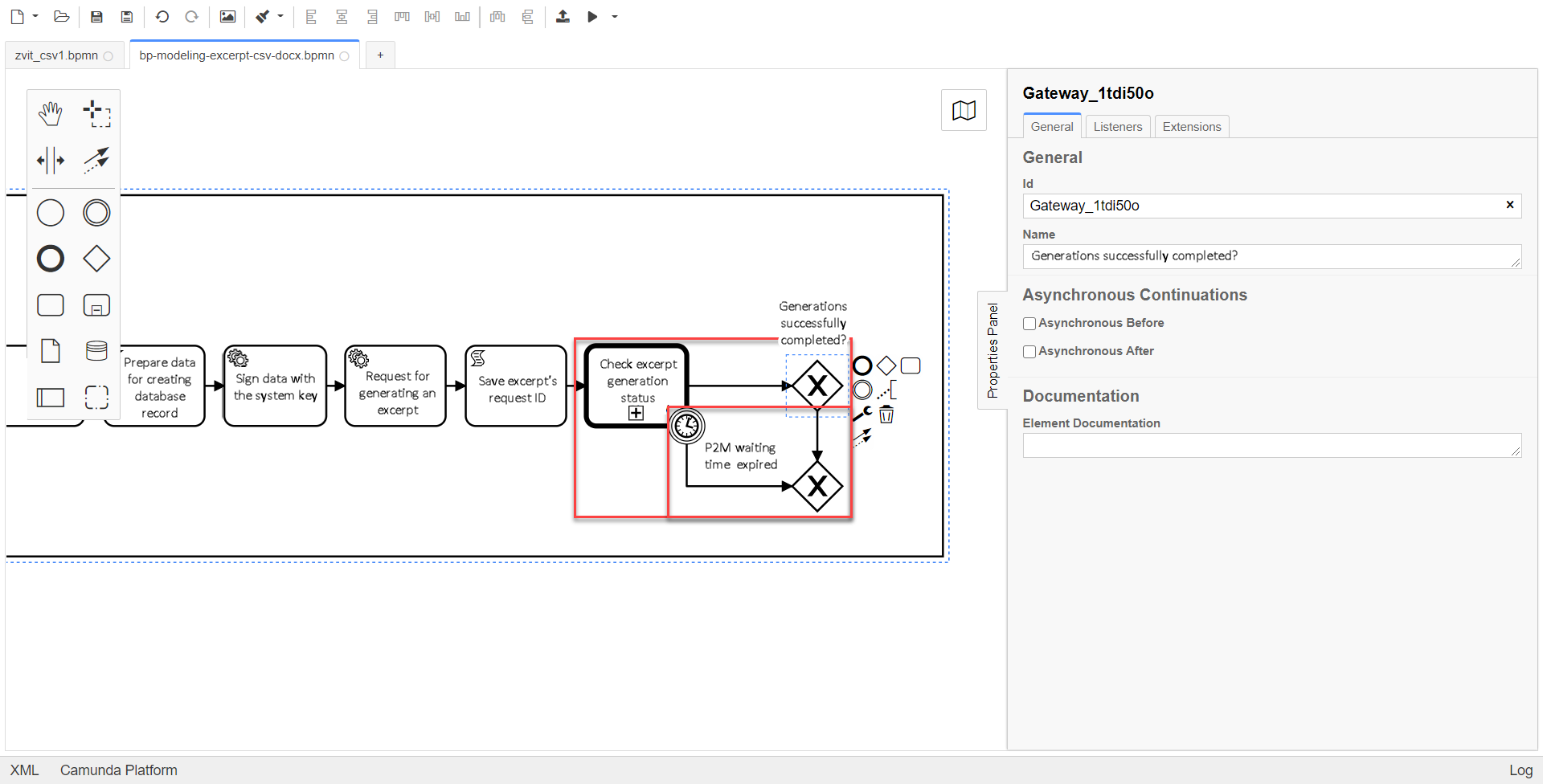Click the start instance play icon

click(x=592, y=16)
